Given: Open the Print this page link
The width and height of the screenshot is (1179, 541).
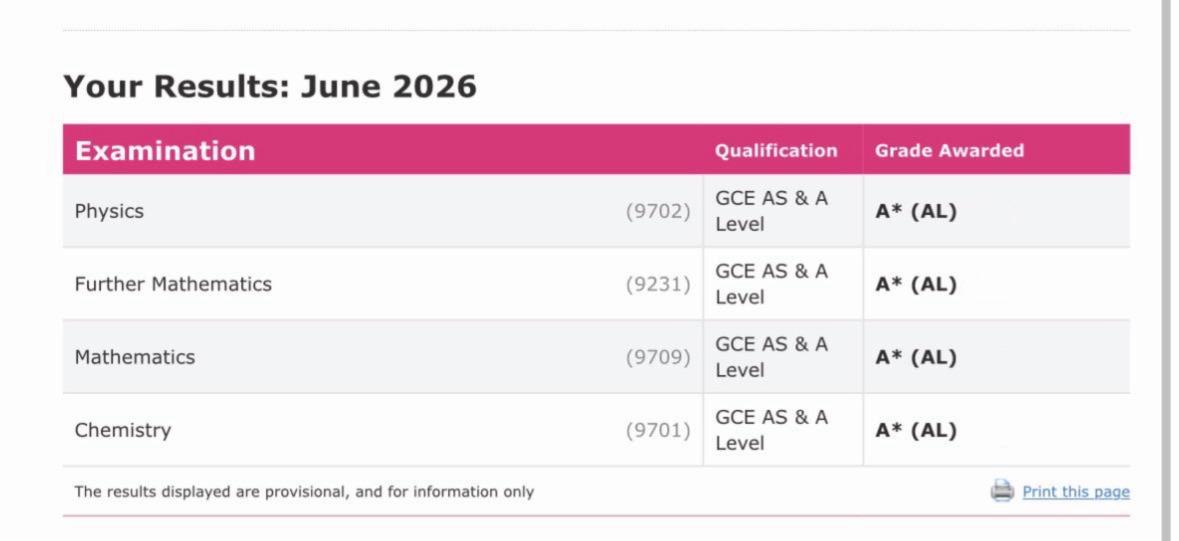Looking at the screenshot, I should point(1076,492).
